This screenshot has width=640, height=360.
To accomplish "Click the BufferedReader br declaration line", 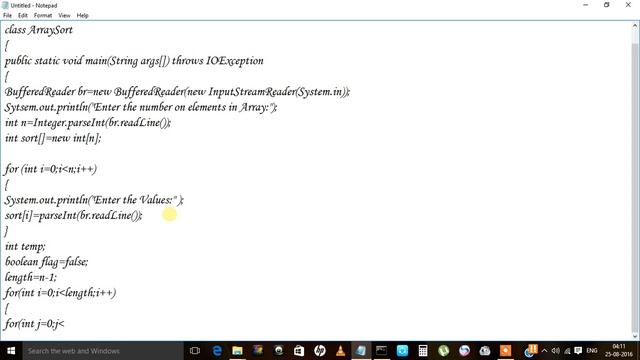I will click(x=177, y=92).
